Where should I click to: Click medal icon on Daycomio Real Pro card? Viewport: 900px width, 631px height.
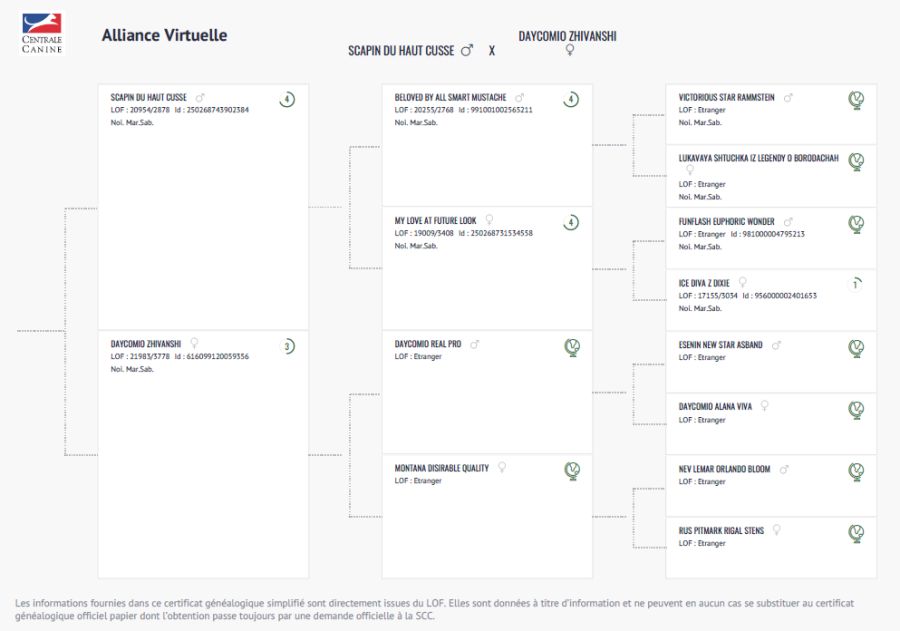572,347
